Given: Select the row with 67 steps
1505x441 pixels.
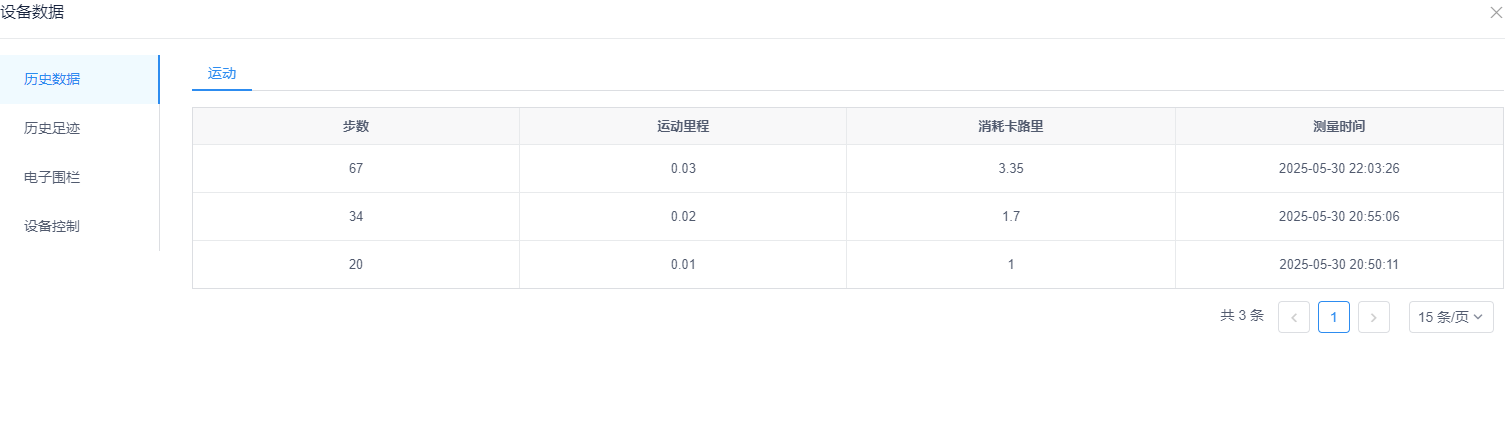Looking at the screenshot, I should [x=848, y=169].
